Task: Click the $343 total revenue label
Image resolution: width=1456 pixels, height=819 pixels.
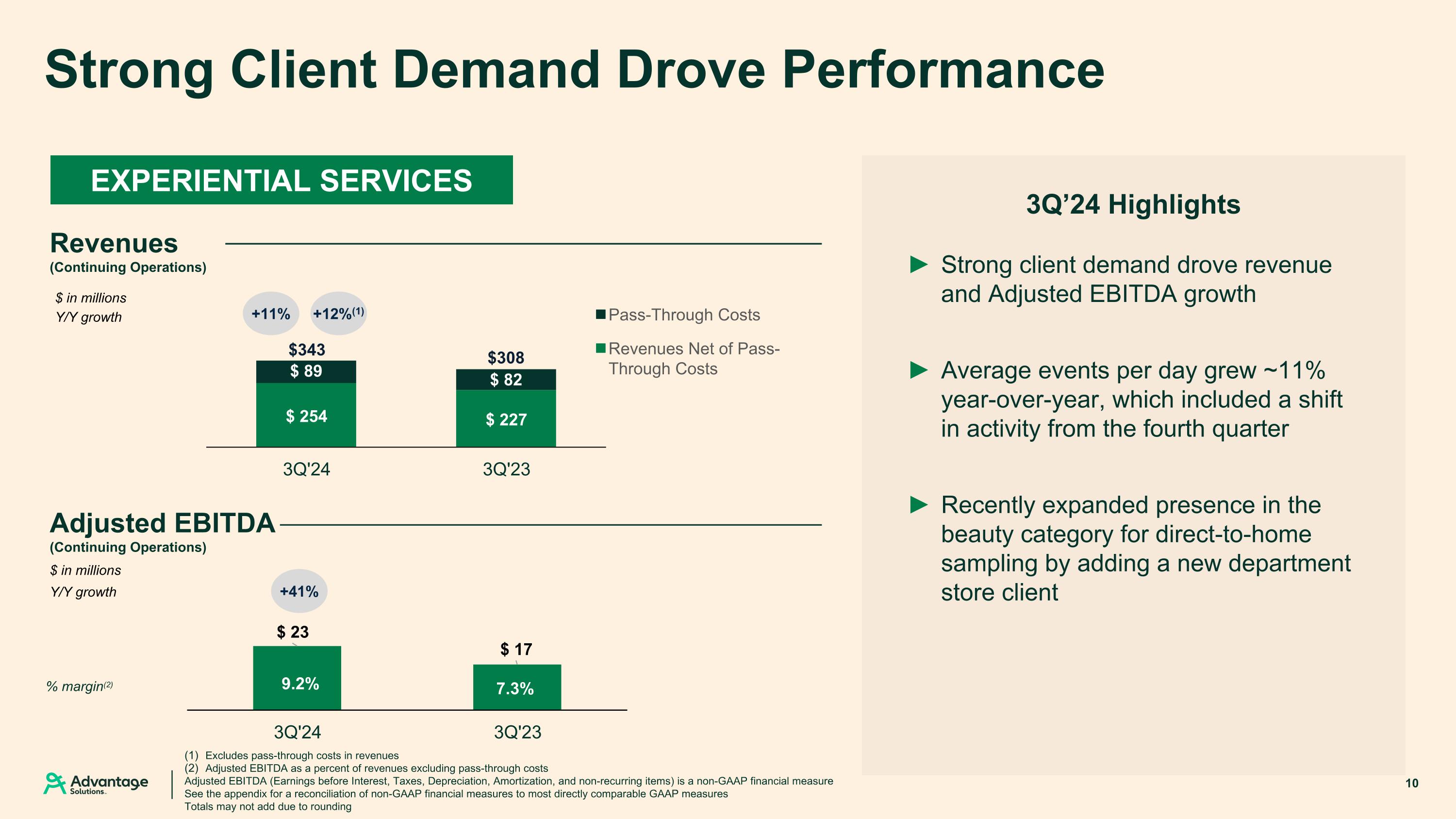Action: click(306, 350)
